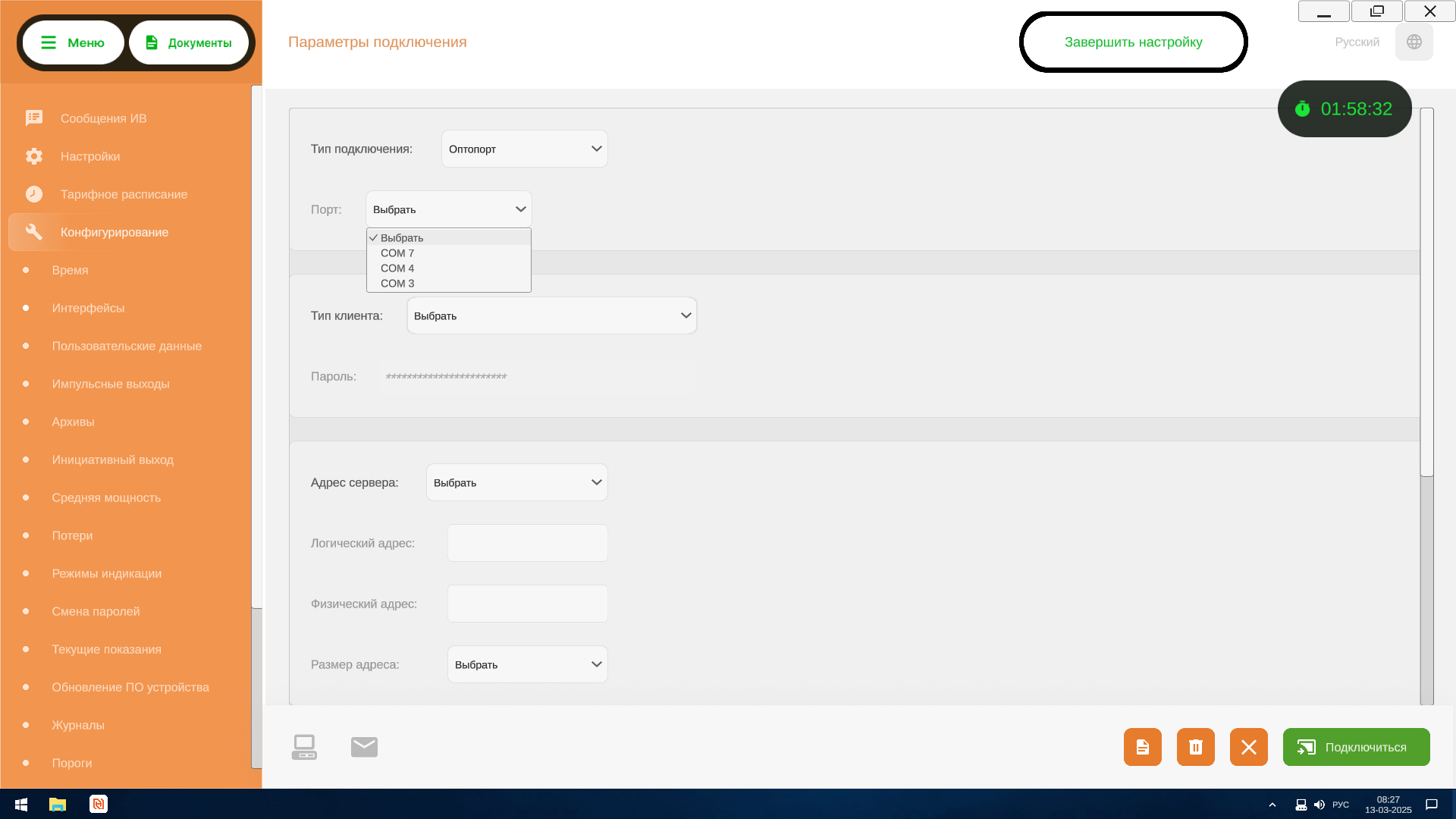Click the computer device icon at bottom
The width and height of the screenshot is (1456, 819).
pos(304,747)
